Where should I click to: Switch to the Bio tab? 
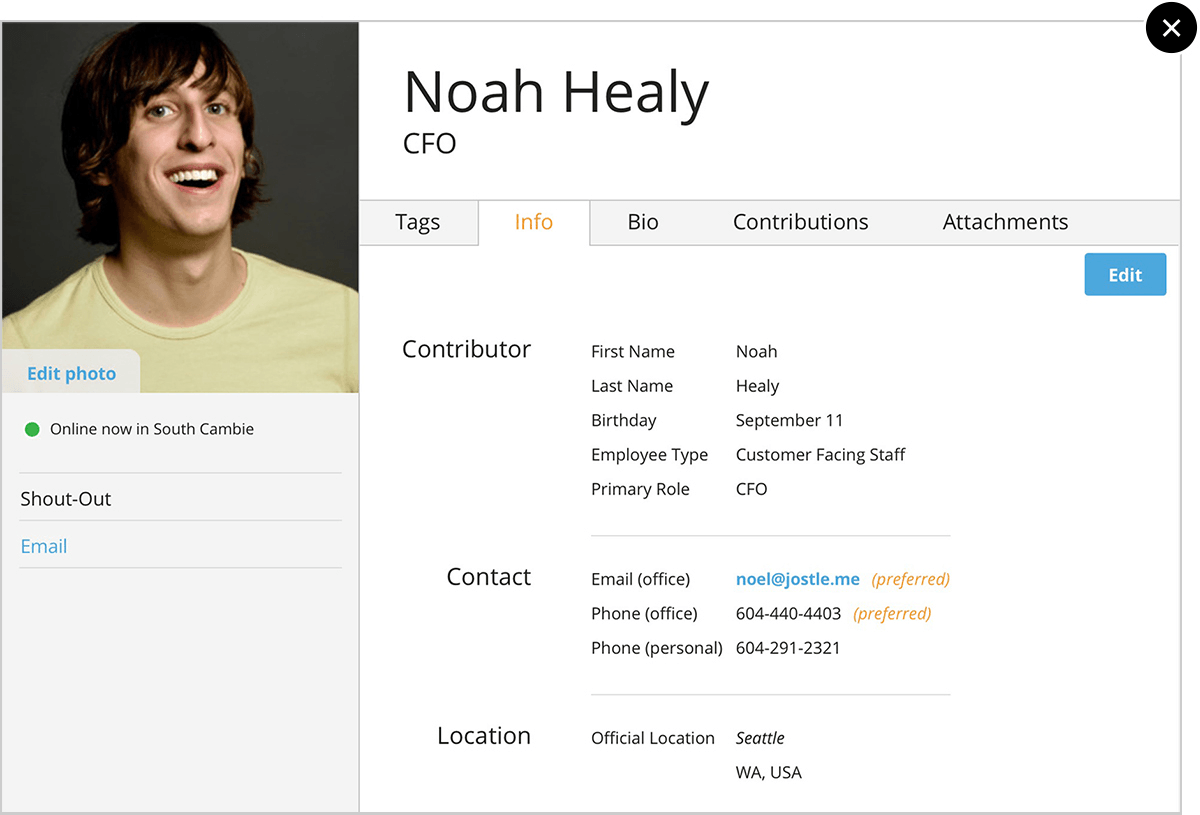643,222
